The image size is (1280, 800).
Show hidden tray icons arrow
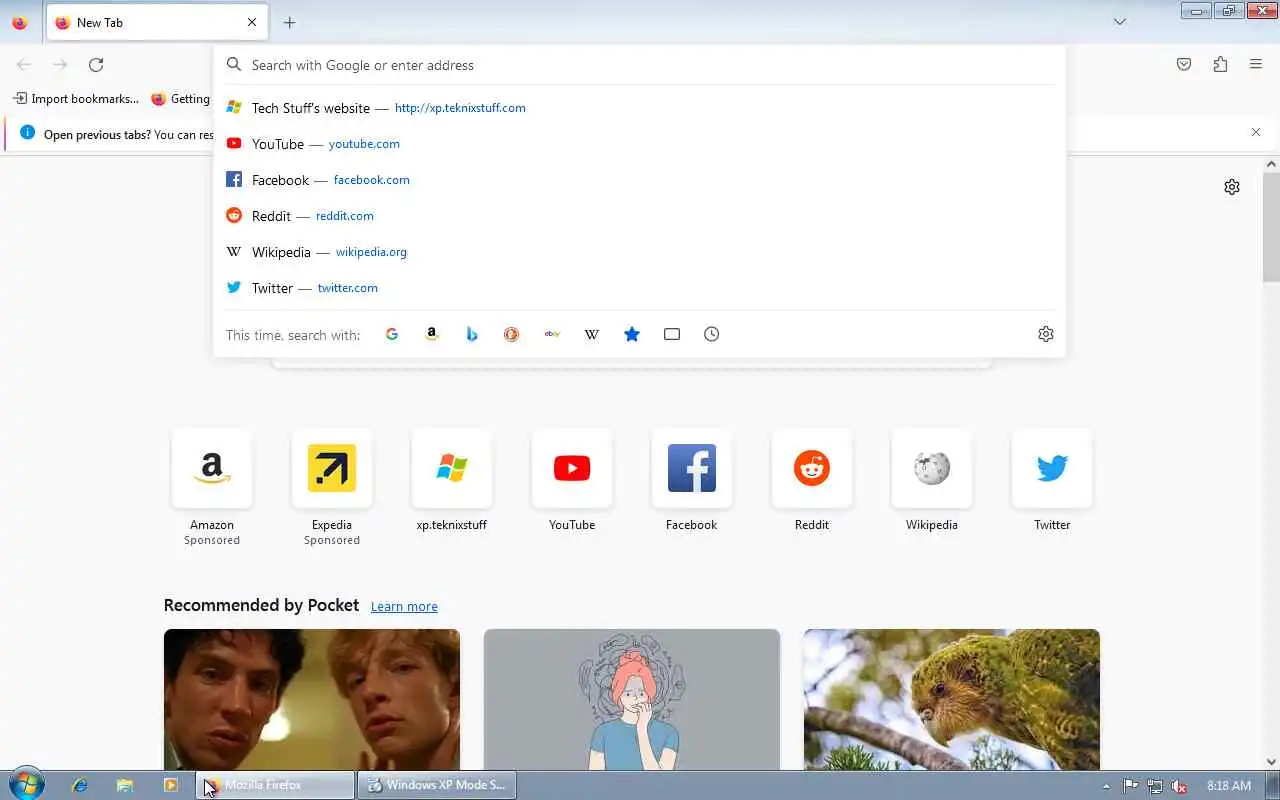coord(1106,786)
